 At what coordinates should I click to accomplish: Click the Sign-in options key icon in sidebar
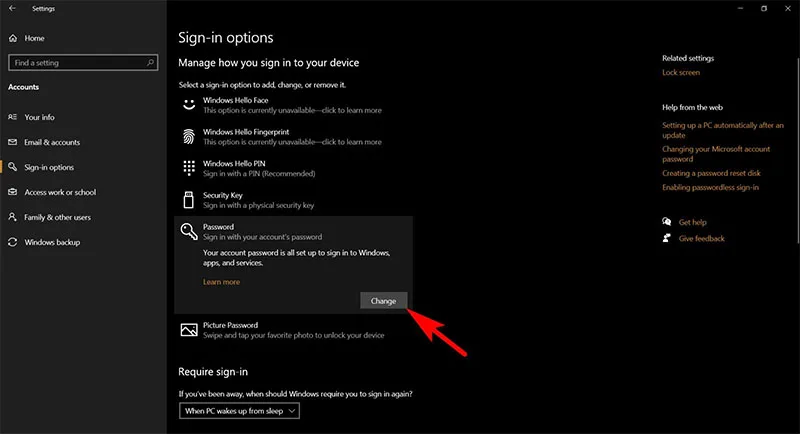click(x=13, y=167)
